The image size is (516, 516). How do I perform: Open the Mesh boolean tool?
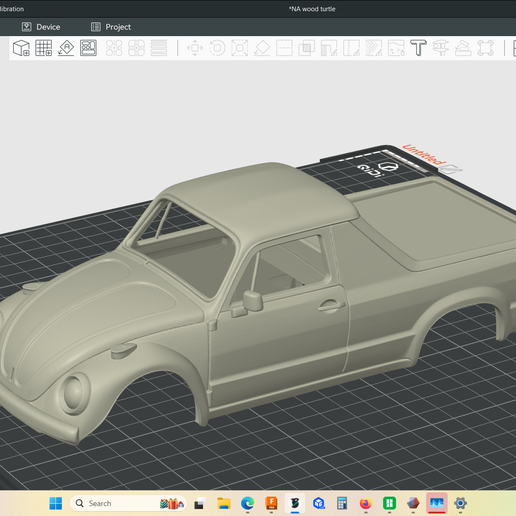pyautogui.click(x=307, y=48)
